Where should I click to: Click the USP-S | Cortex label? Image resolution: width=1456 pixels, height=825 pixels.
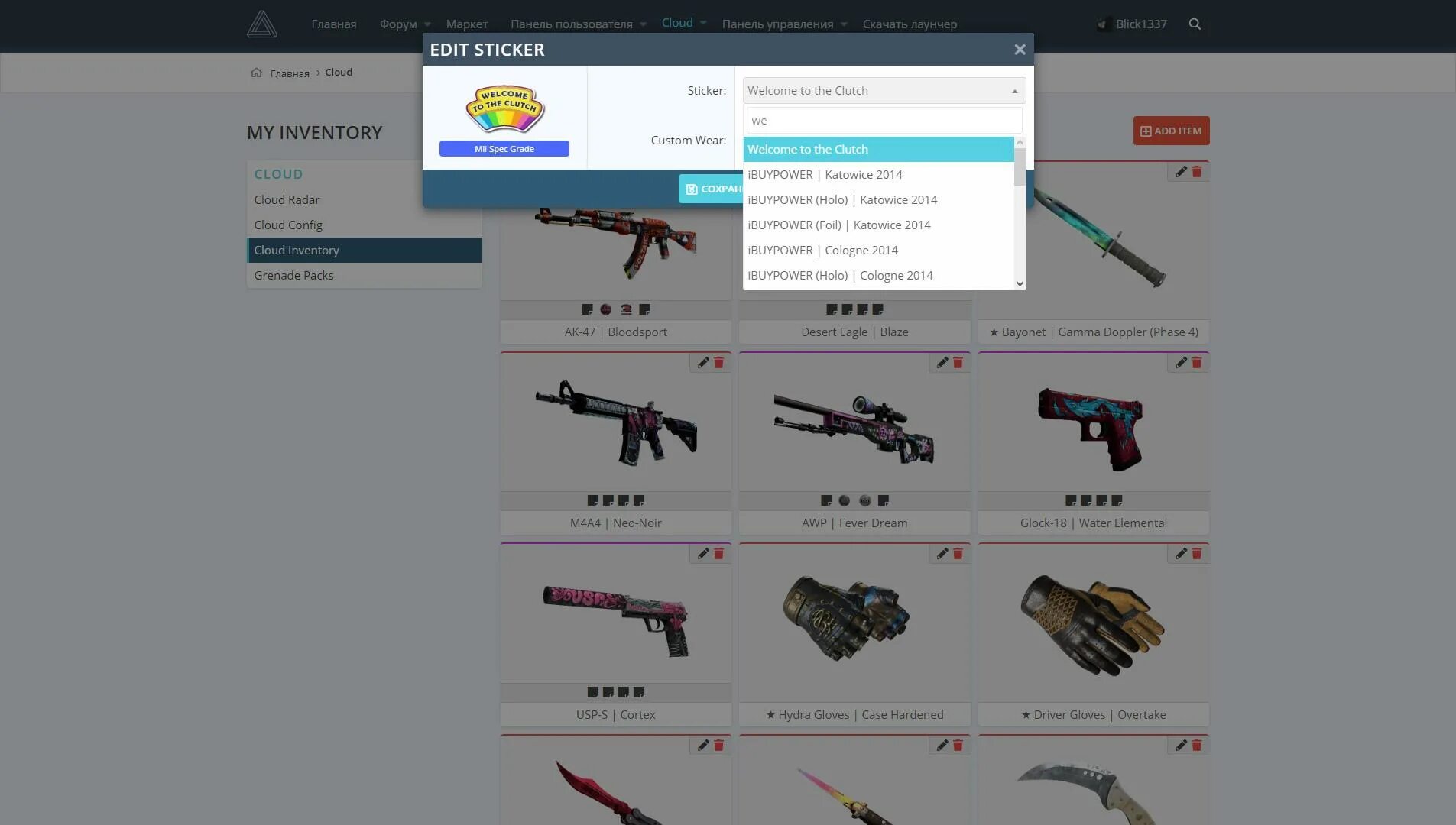(x=616, y=715)
